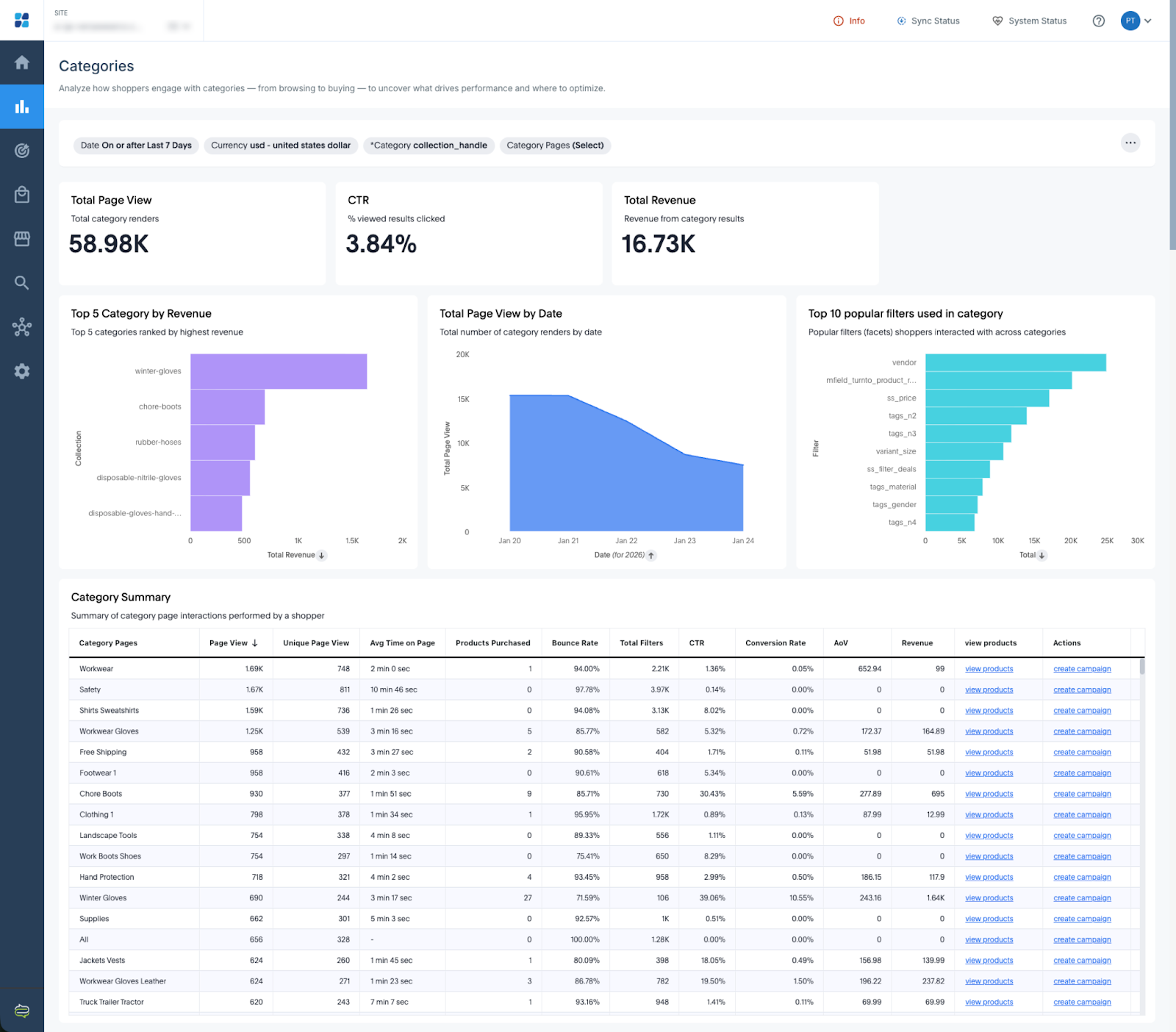Screen dimensions: 1176x1032
Task: Open the target goals sidebar icon
Action: (22, 151)
